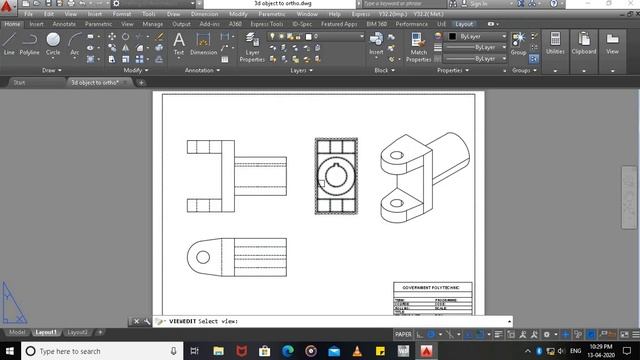Select the Line tool

pos(9,44)
